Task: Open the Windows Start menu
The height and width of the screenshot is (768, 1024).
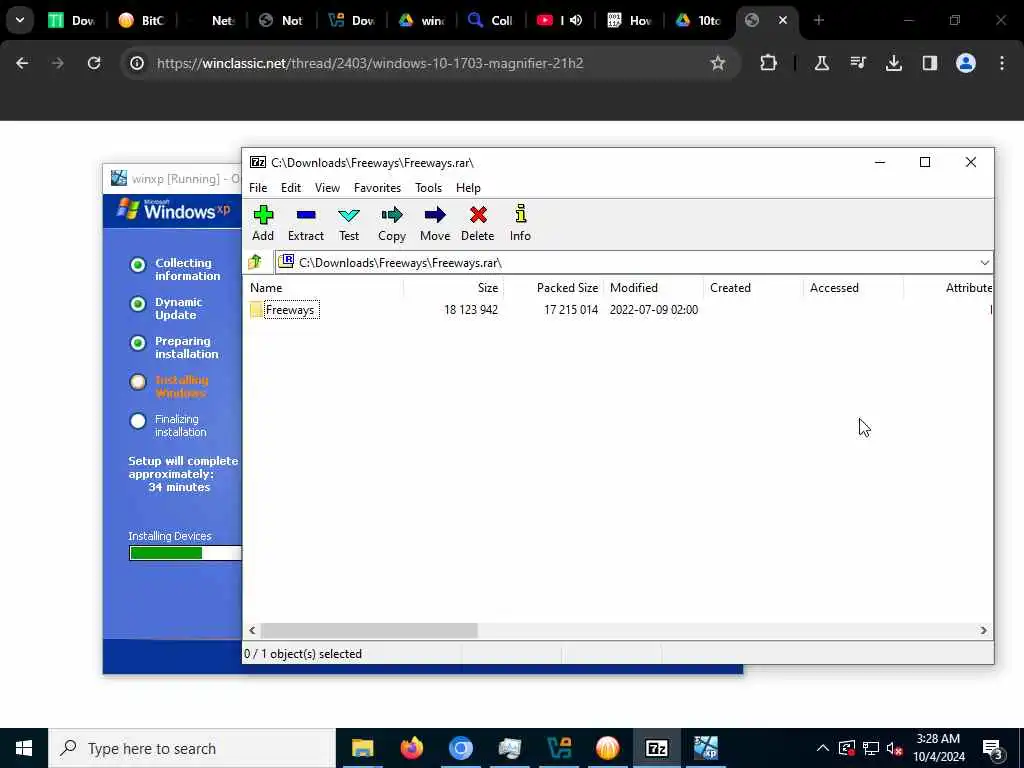Action: pyautogui.click(x=24, y=748)
